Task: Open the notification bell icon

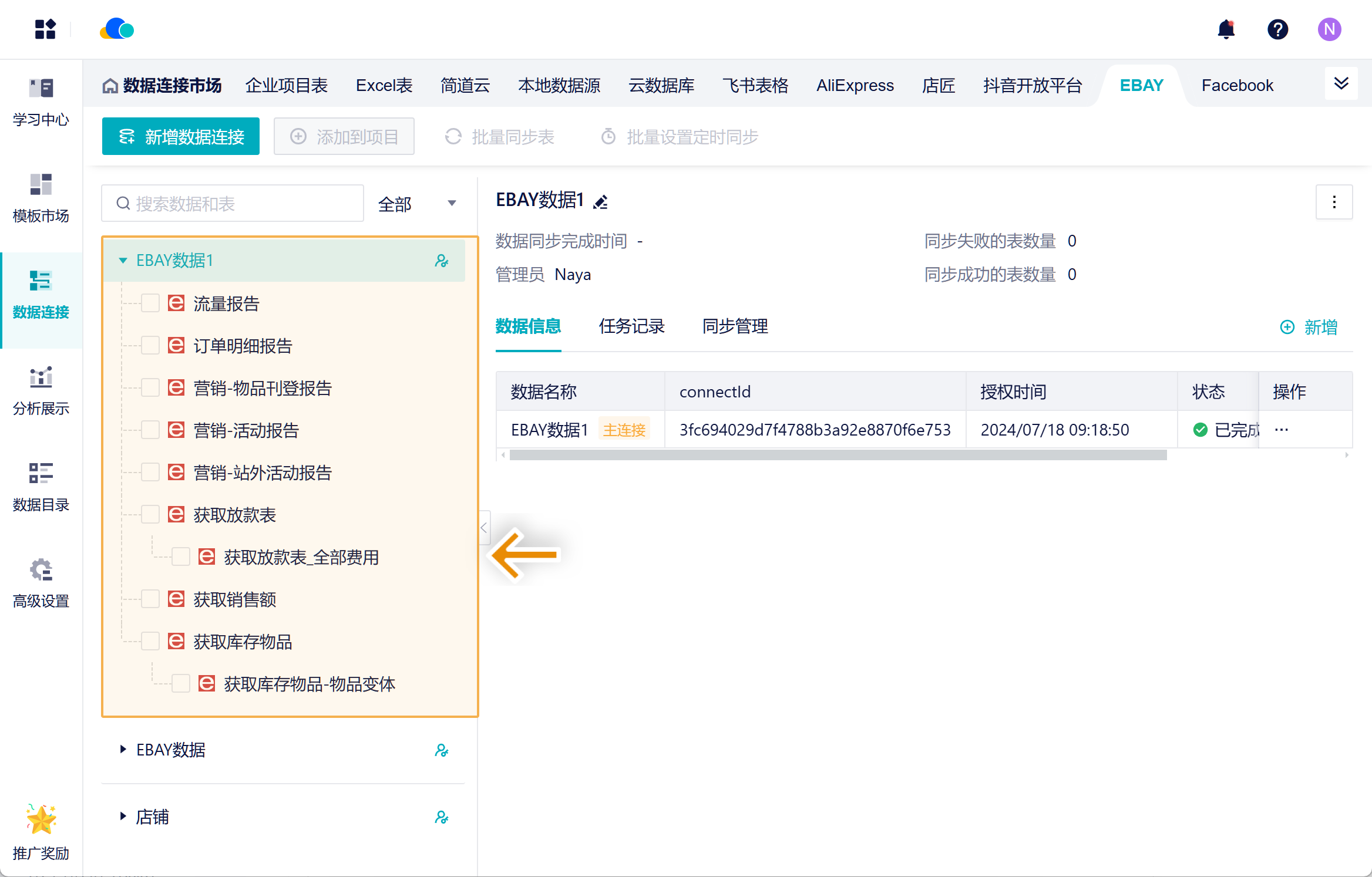Action: tap(1226, 29)
